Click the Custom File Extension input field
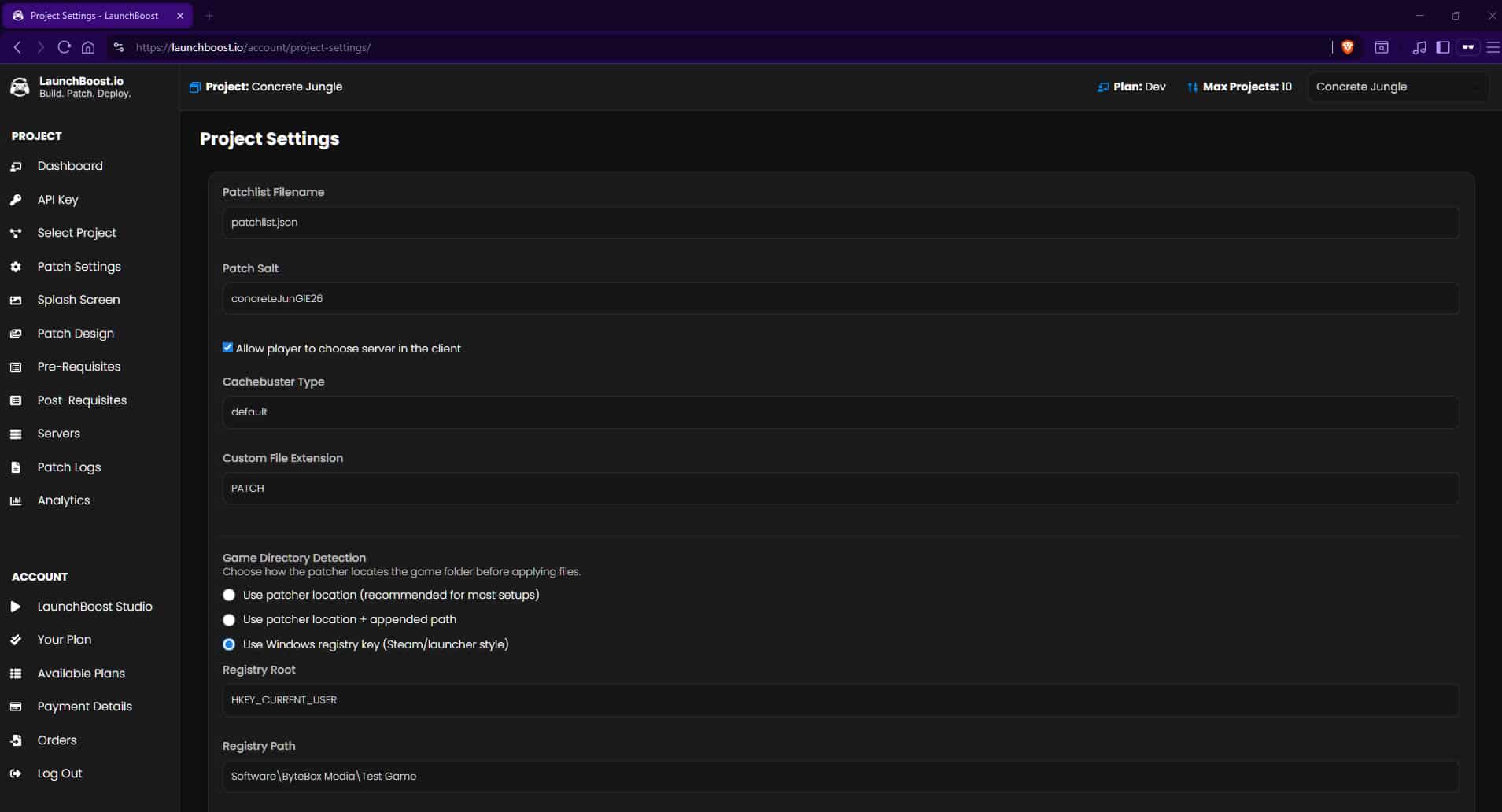The width and height of the screenshot is (1502, 812). tap(840, 489)
